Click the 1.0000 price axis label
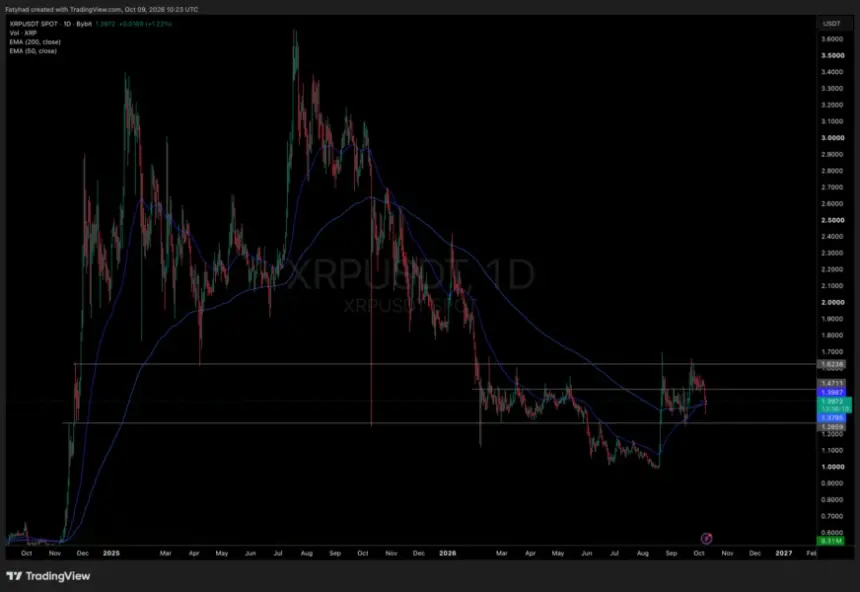The image size is (860, 592). [x=832, y=467]
